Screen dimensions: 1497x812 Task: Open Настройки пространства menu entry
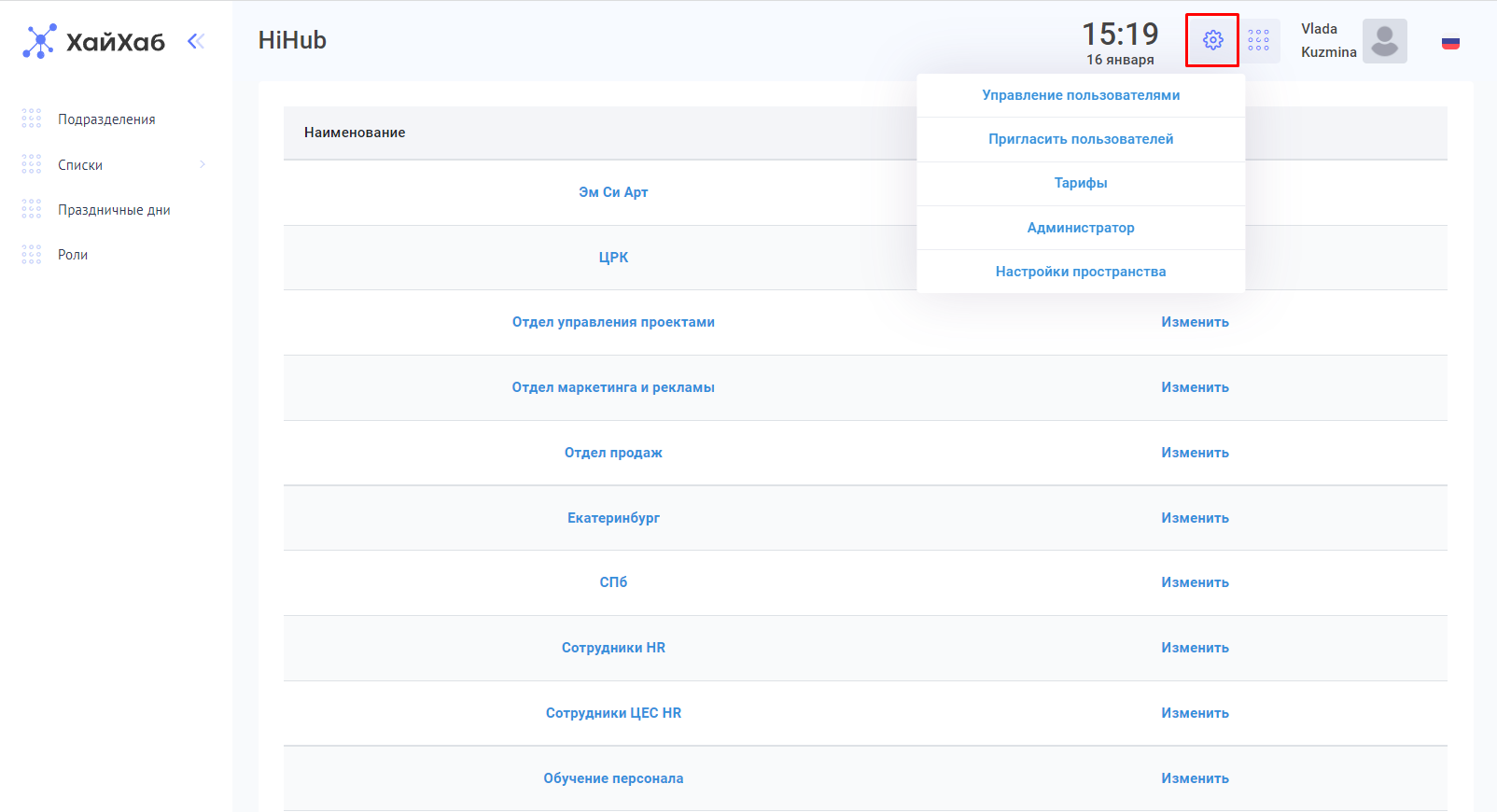(x=1081, y=272)
